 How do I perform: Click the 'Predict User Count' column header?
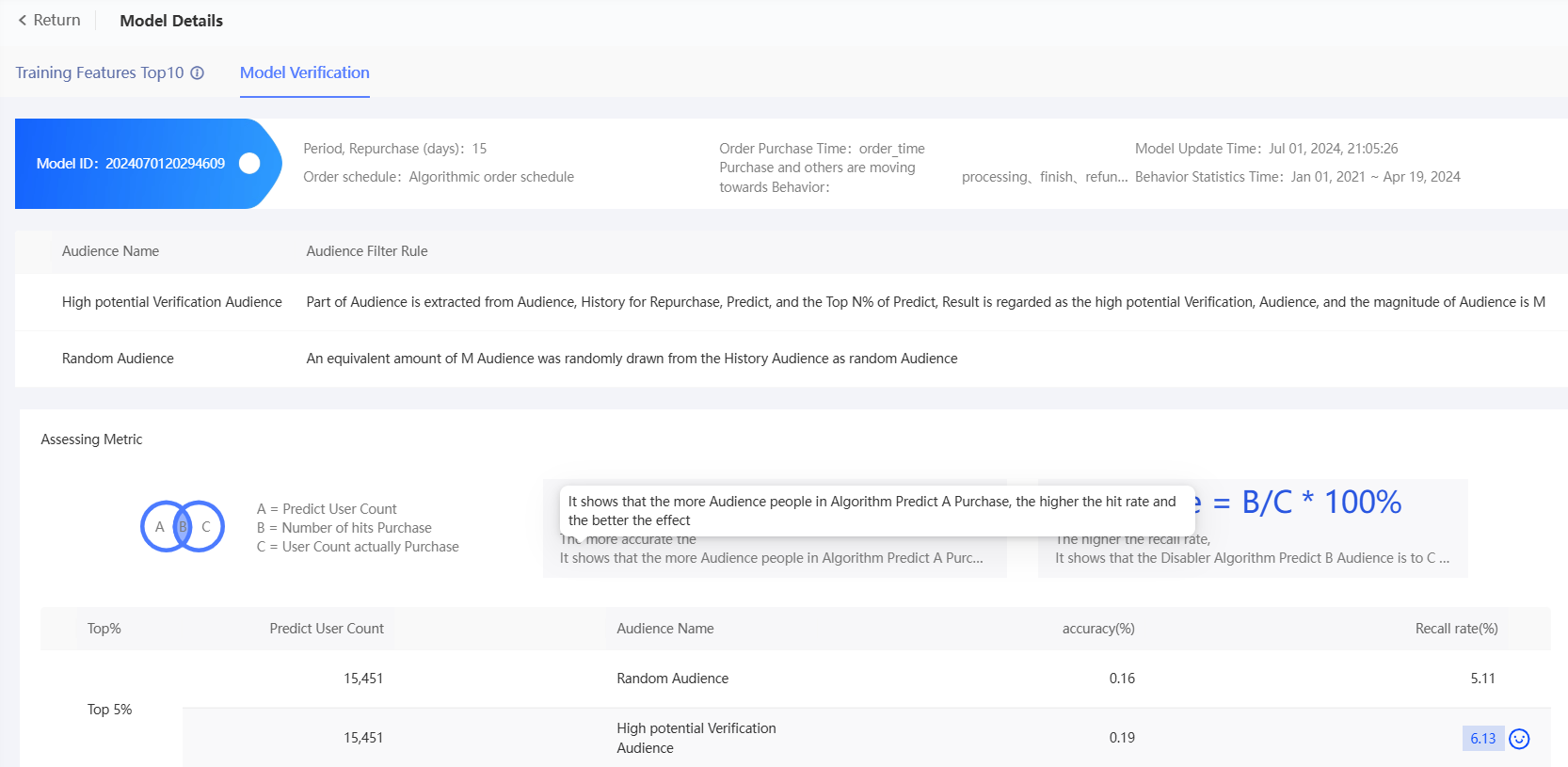point(327,629)
